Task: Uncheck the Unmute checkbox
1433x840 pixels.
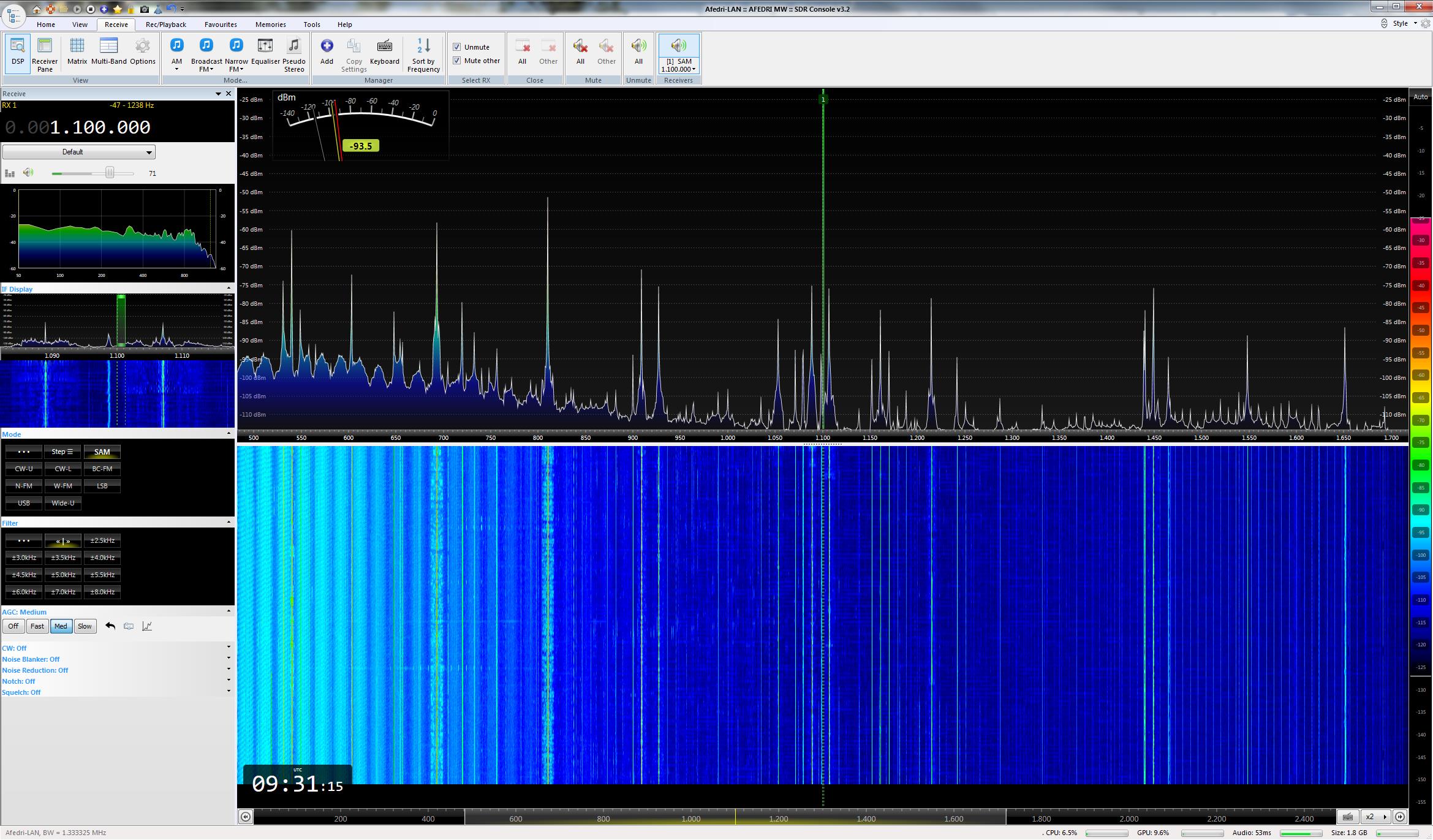Action: click(x=456, y=47)
